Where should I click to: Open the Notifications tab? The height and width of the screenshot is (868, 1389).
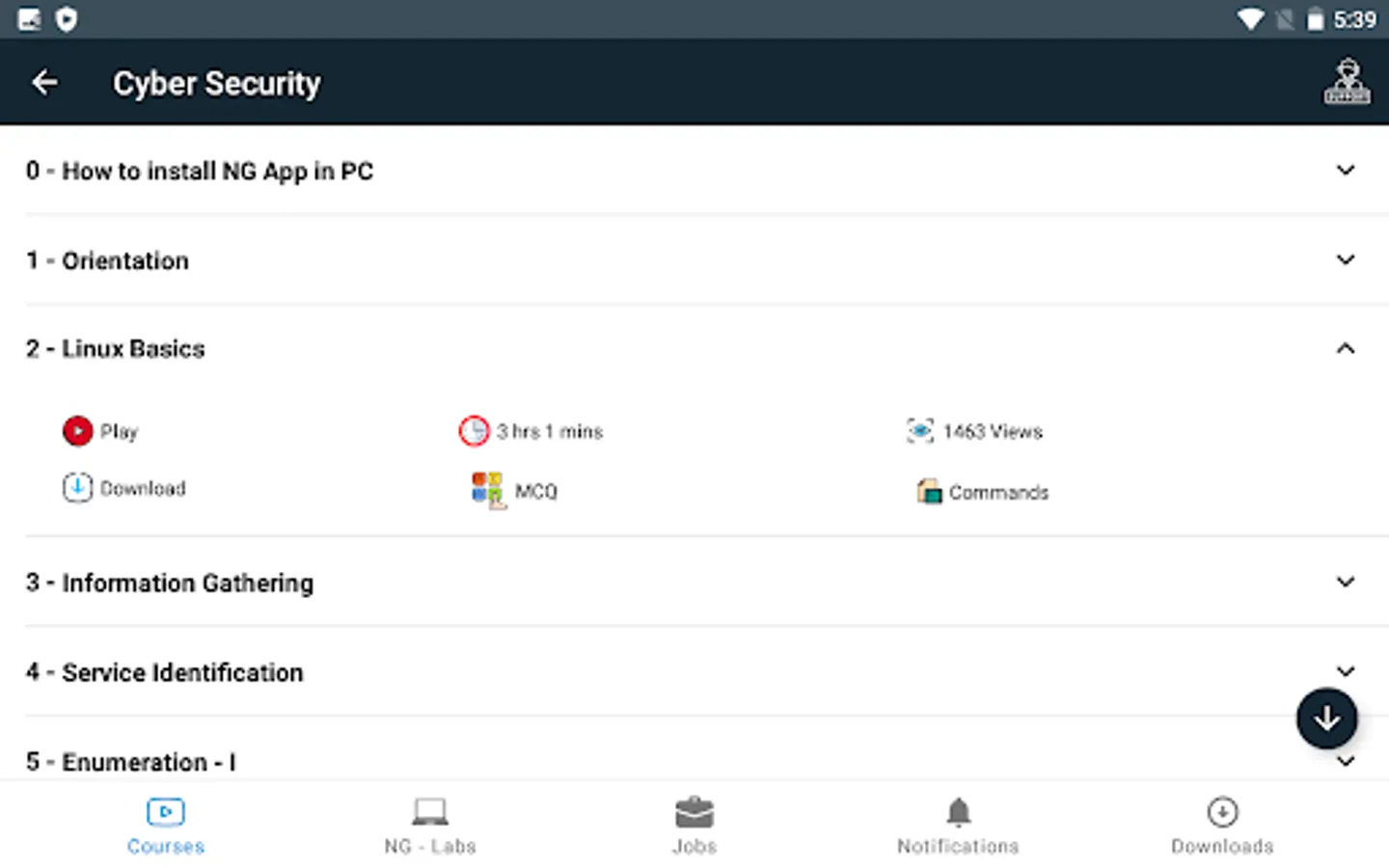(x=958, y=827)
